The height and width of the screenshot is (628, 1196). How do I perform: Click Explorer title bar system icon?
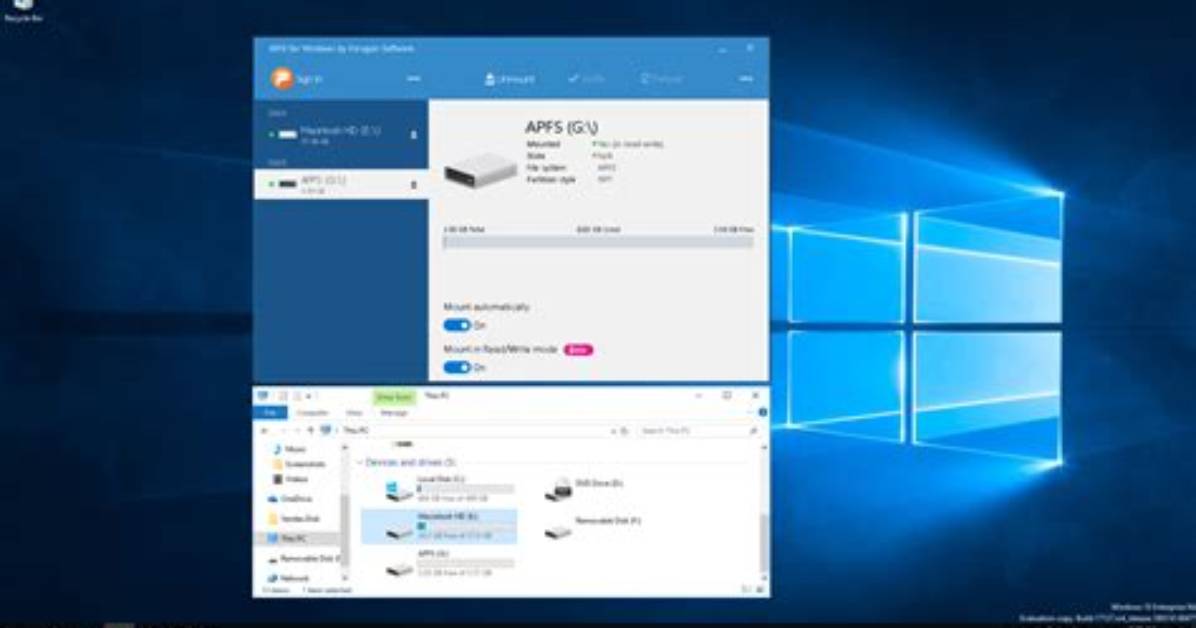pyautogui.click(x=263, y=396)
